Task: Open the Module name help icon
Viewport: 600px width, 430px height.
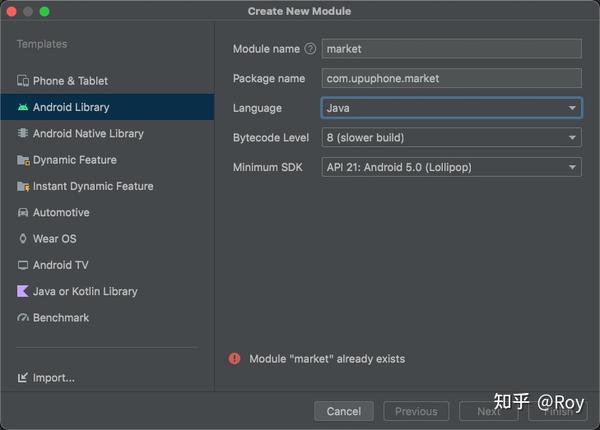Action: pos(310,49)
